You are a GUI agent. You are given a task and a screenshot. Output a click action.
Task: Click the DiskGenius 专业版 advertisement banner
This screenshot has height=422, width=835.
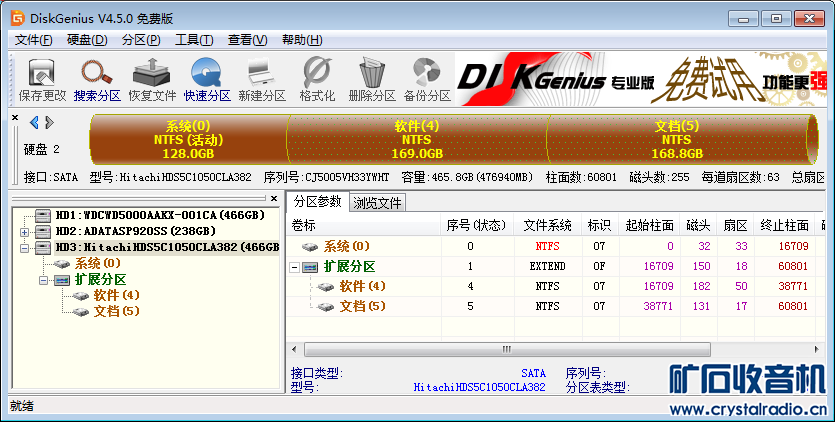(640, 79)
